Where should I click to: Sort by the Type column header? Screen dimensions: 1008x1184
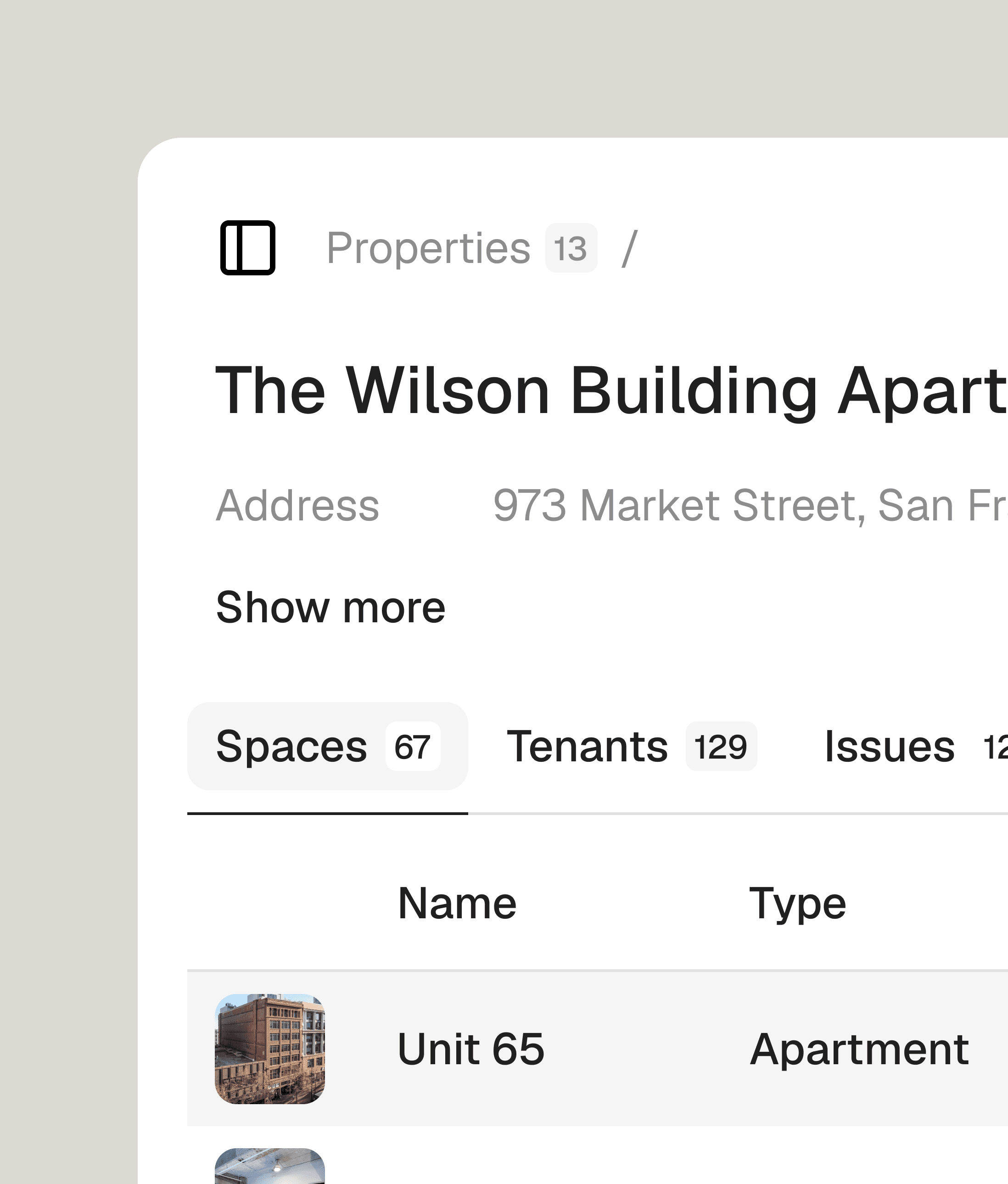pos(798,902)
